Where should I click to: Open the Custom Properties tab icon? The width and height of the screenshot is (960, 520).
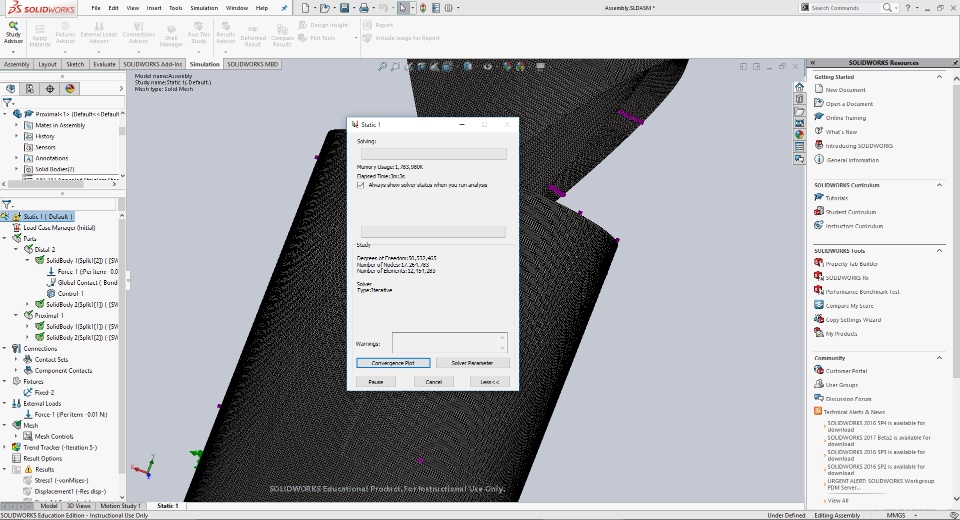pyautogui.click(x=799, y=146)
